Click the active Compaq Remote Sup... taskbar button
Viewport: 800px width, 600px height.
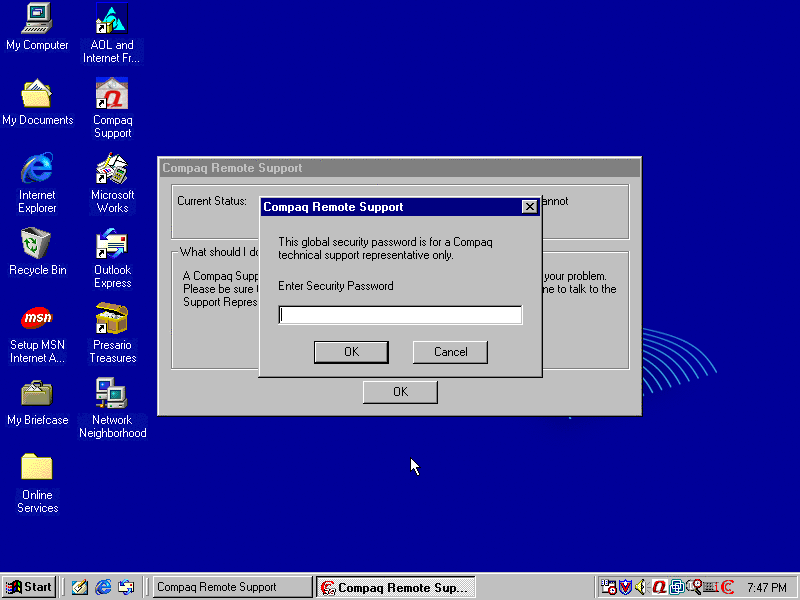(x=395, y=587)
